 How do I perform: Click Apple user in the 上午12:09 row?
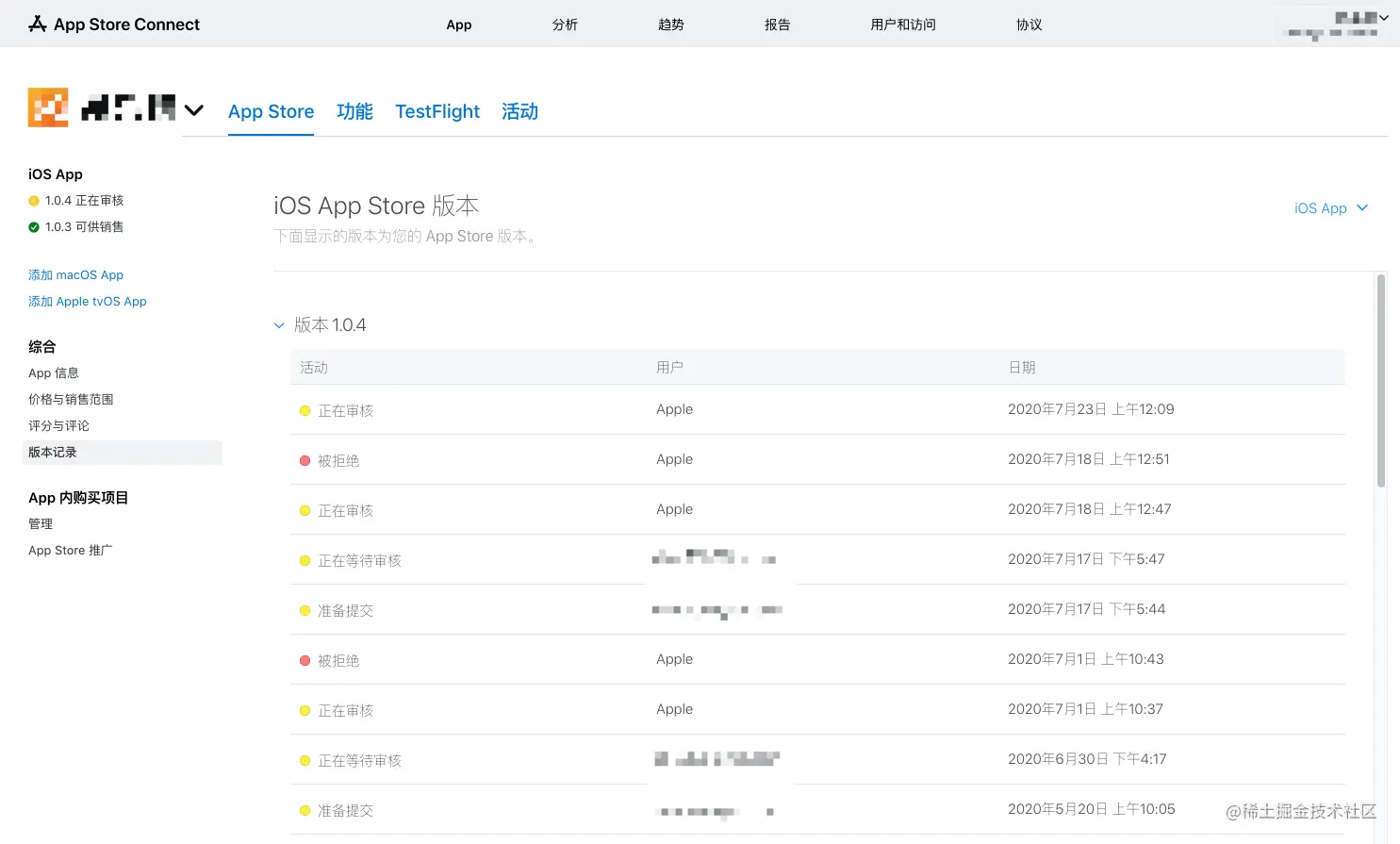[675, 409]
